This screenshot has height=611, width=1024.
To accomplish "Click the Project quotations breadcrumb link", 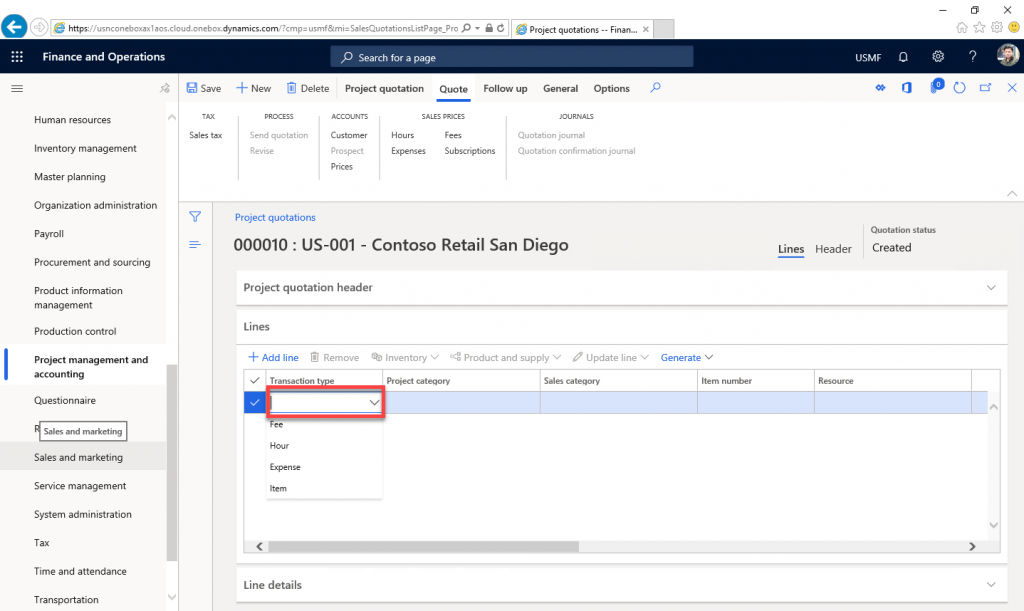I will point(275,217).
